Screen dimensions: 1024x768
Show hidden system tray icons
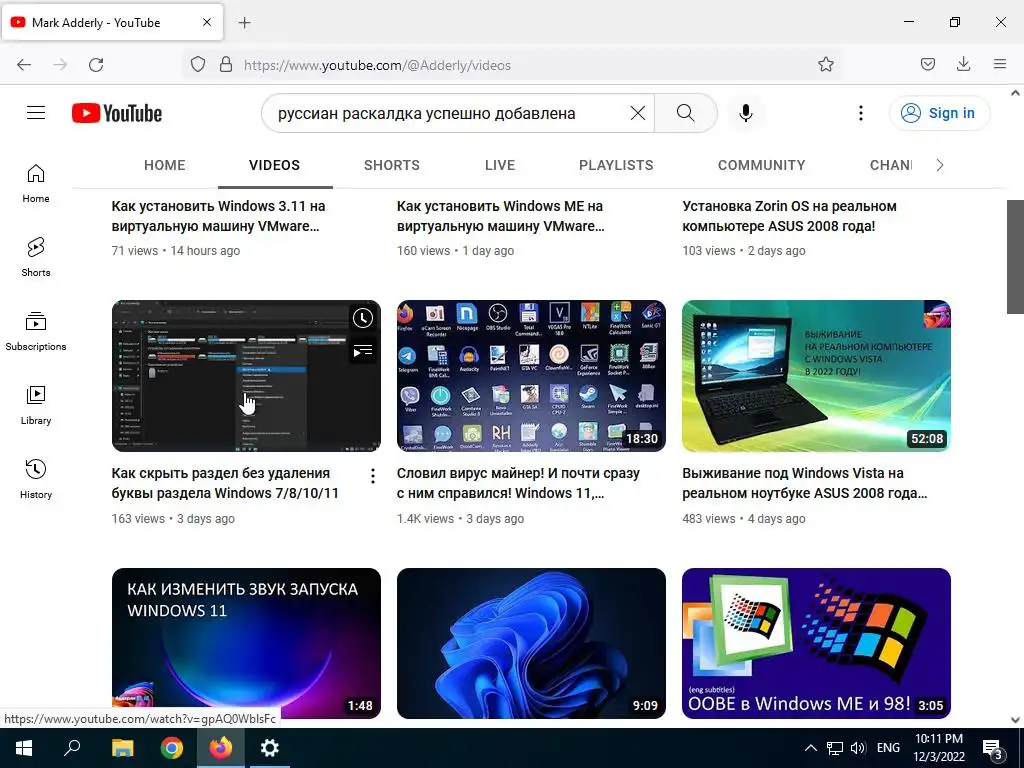coord(810,748)
